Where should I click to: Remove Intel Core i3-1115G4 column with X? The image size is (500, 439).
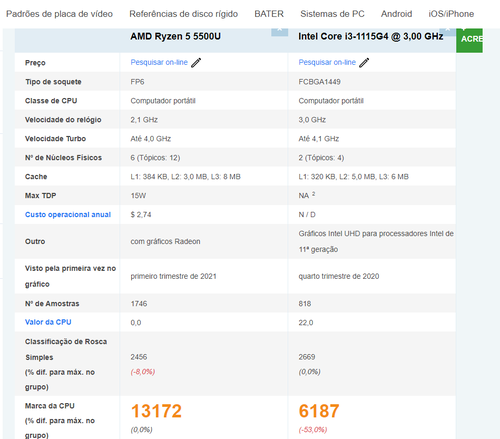pyautogui.click(x=447, y=31)
